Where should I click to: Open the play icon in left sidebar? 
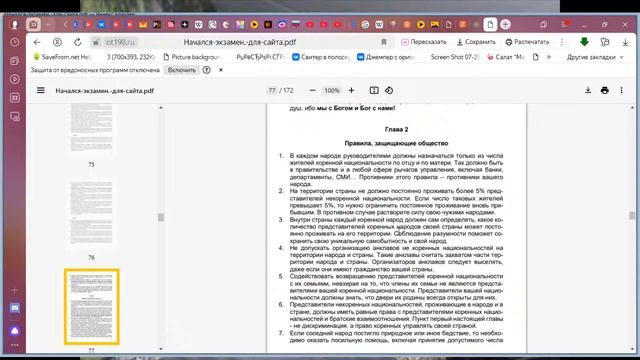[x=15, y=79]
